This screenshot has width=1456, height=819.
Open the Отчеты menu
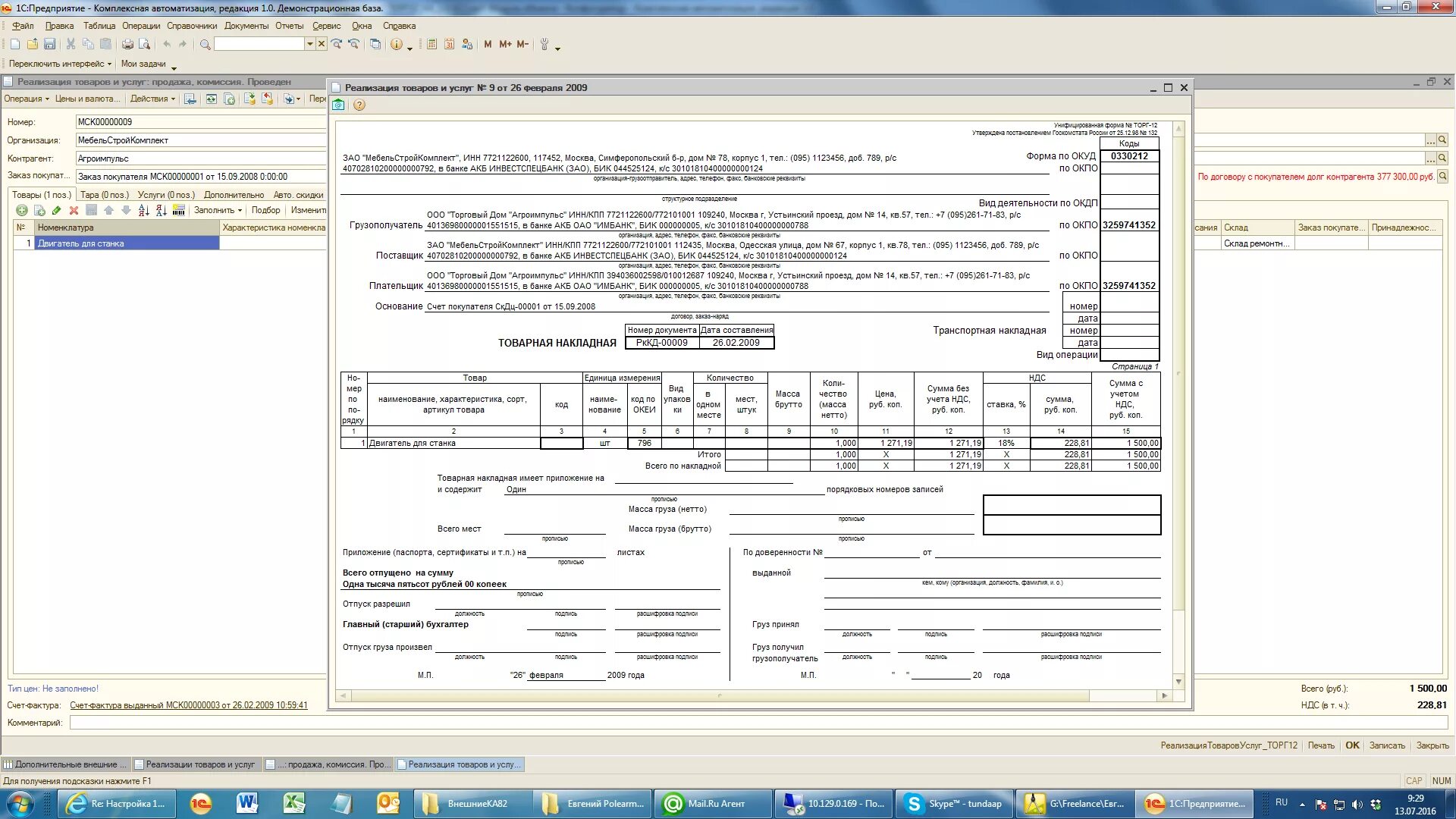pyautogui.click(x=289, y=26)
